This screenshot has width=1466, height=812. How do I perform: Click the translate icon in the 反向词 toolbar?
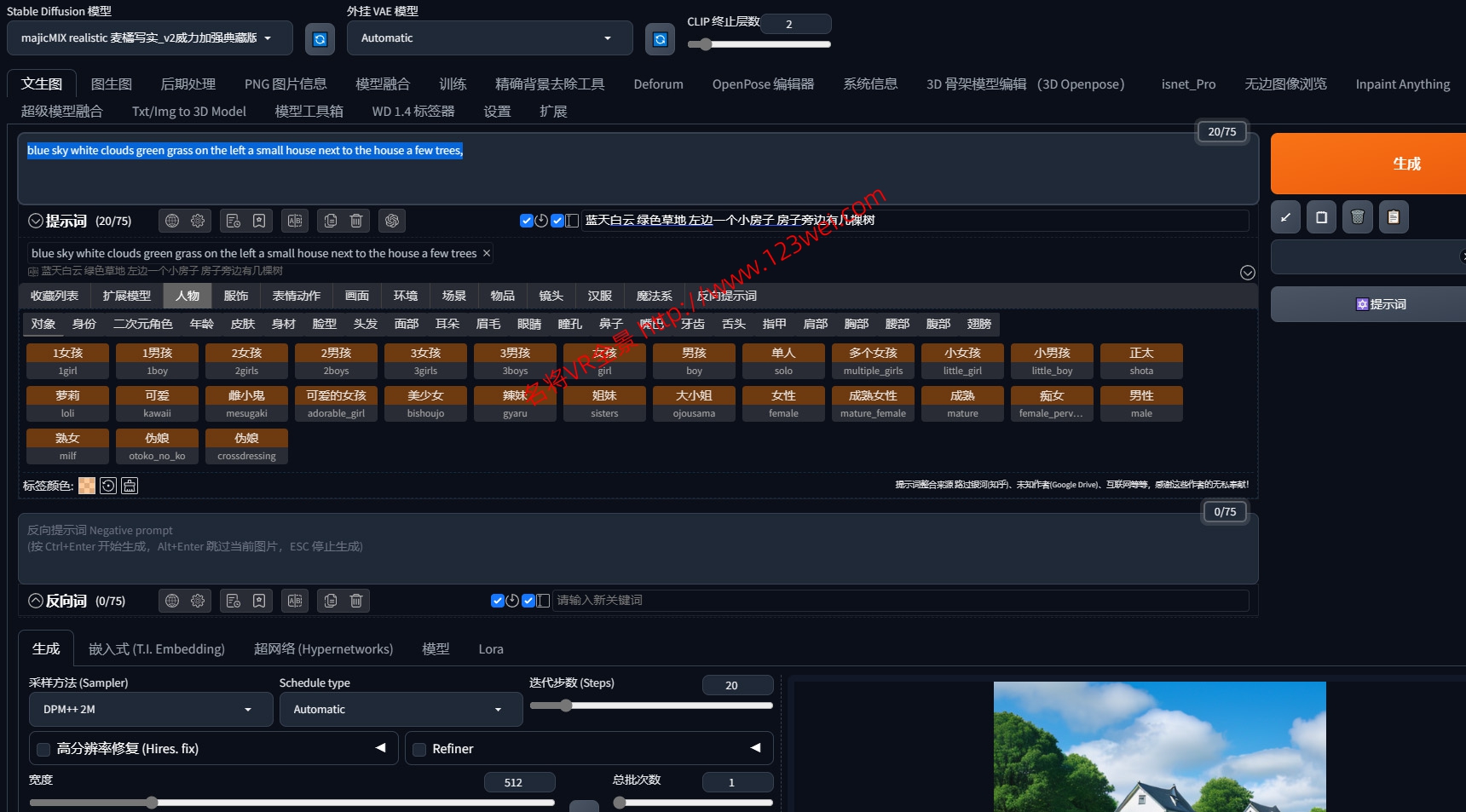tap(295, 601)
